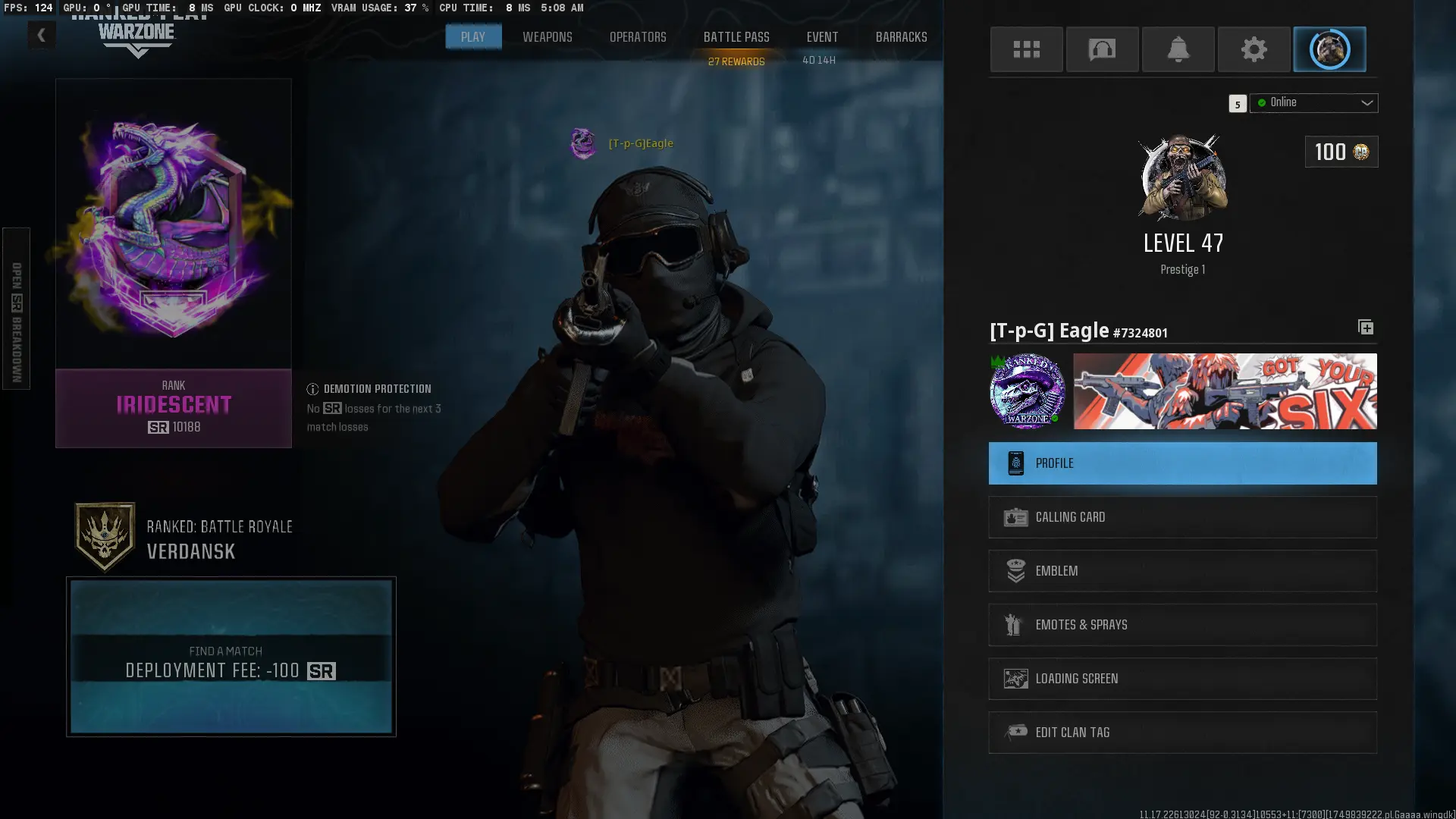Switch to the Weapons tab
The width and height of the screenshot is (1456, 819).
(547, 37)
